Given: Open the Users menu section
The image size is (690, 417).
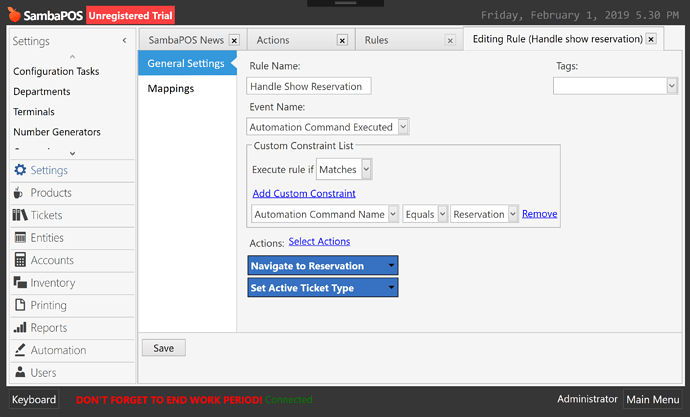Looking at the screenshot, I should click(x=73, y=372).
